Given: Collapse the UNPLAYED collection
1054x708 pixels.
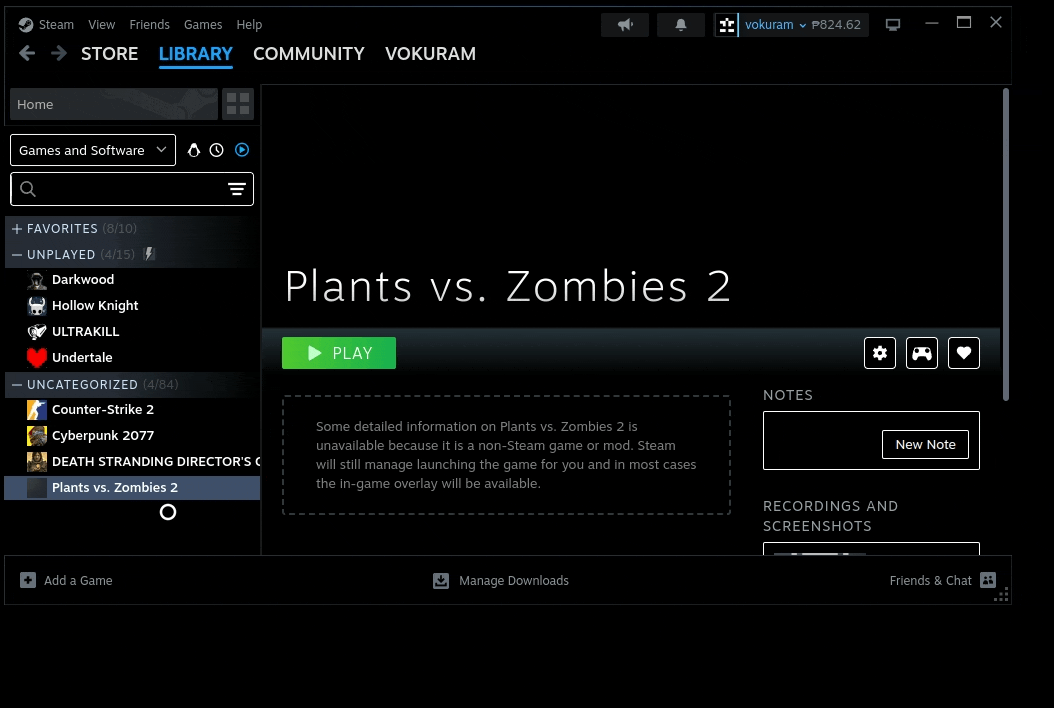Looking at the screenshot, I should point(17,255).
